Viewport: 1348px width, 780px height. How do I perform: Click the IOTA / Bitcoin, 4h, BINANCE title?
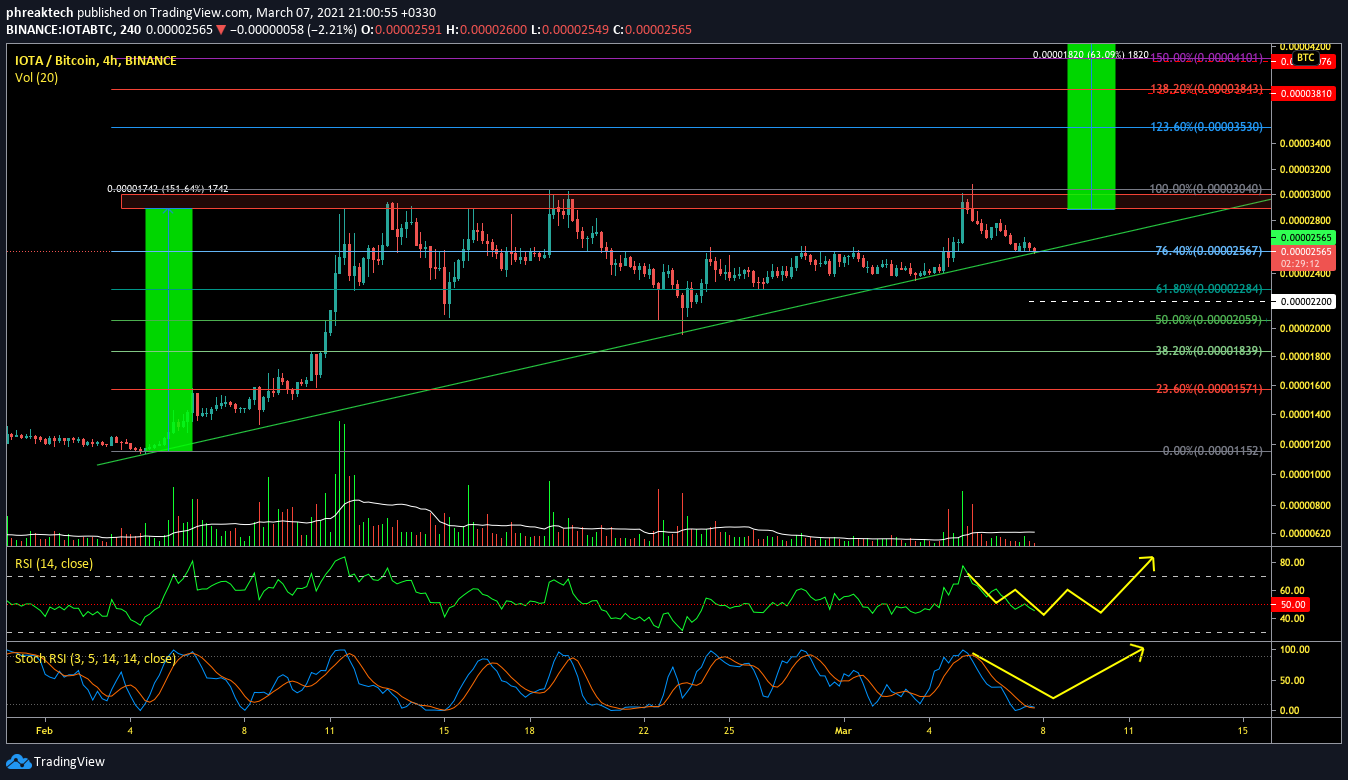coord(96,61)
